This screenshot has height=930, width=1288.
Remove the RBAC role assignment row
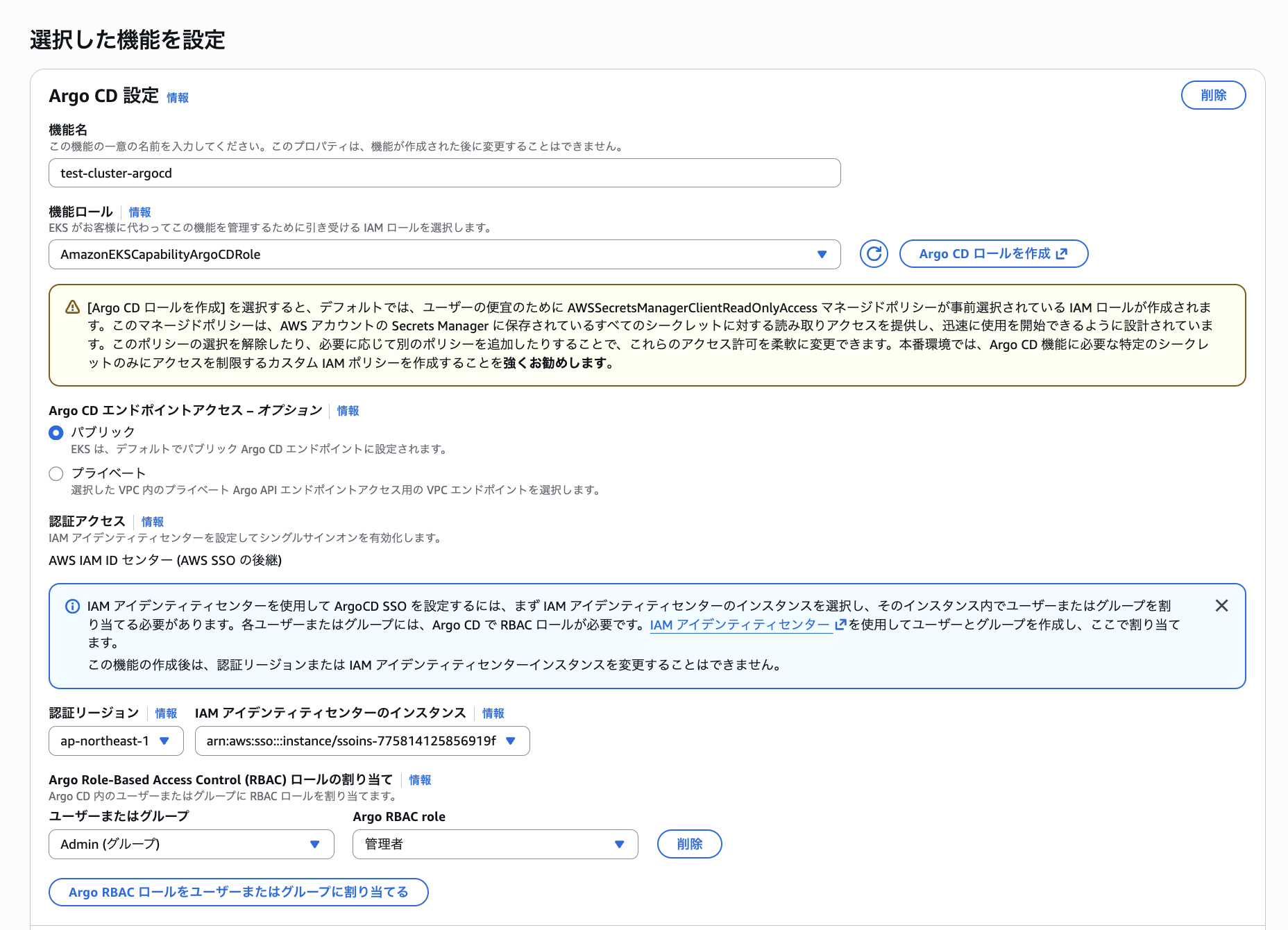point(689,845)
